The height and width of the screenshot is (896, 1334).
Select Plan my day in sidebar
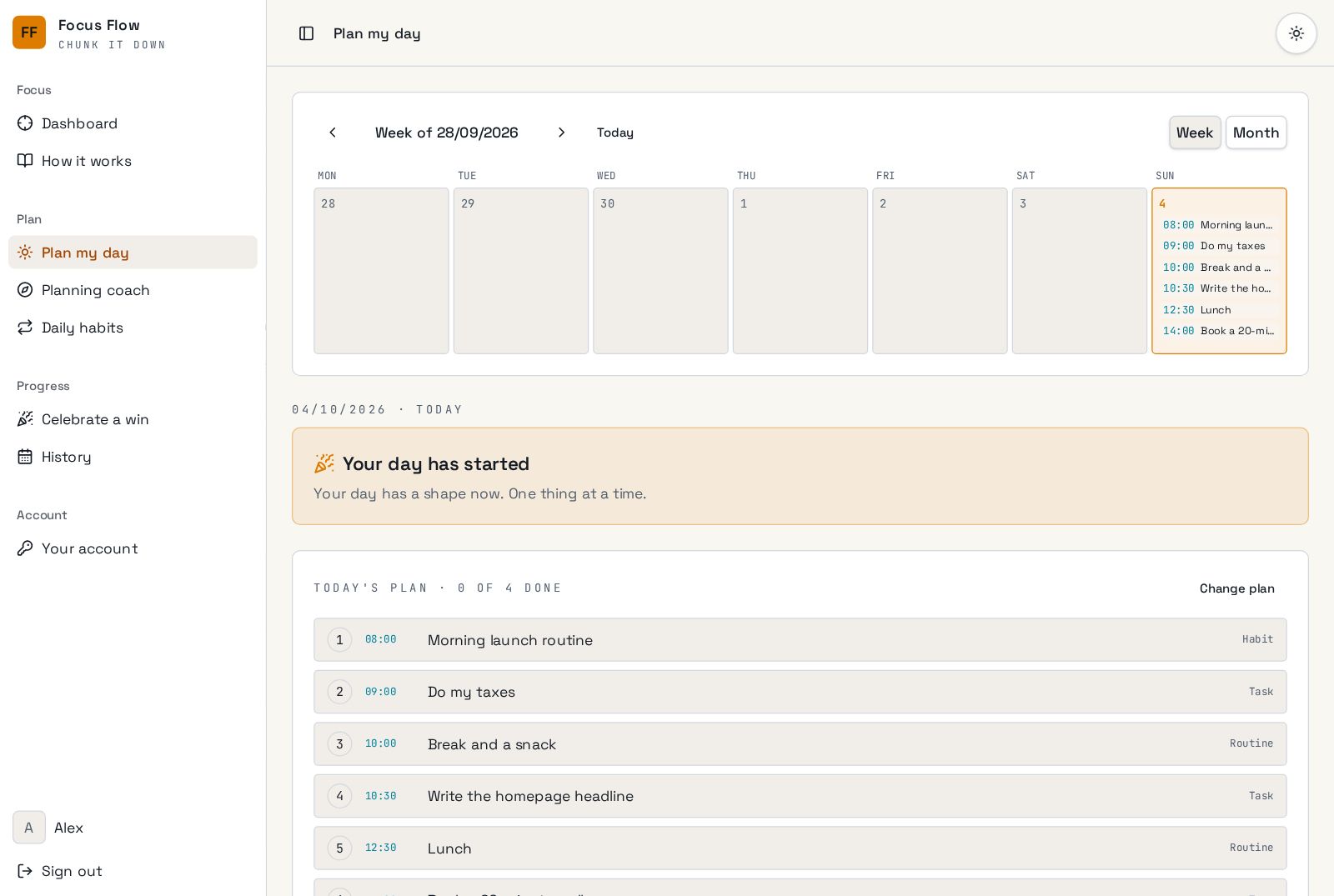(133, 253)
